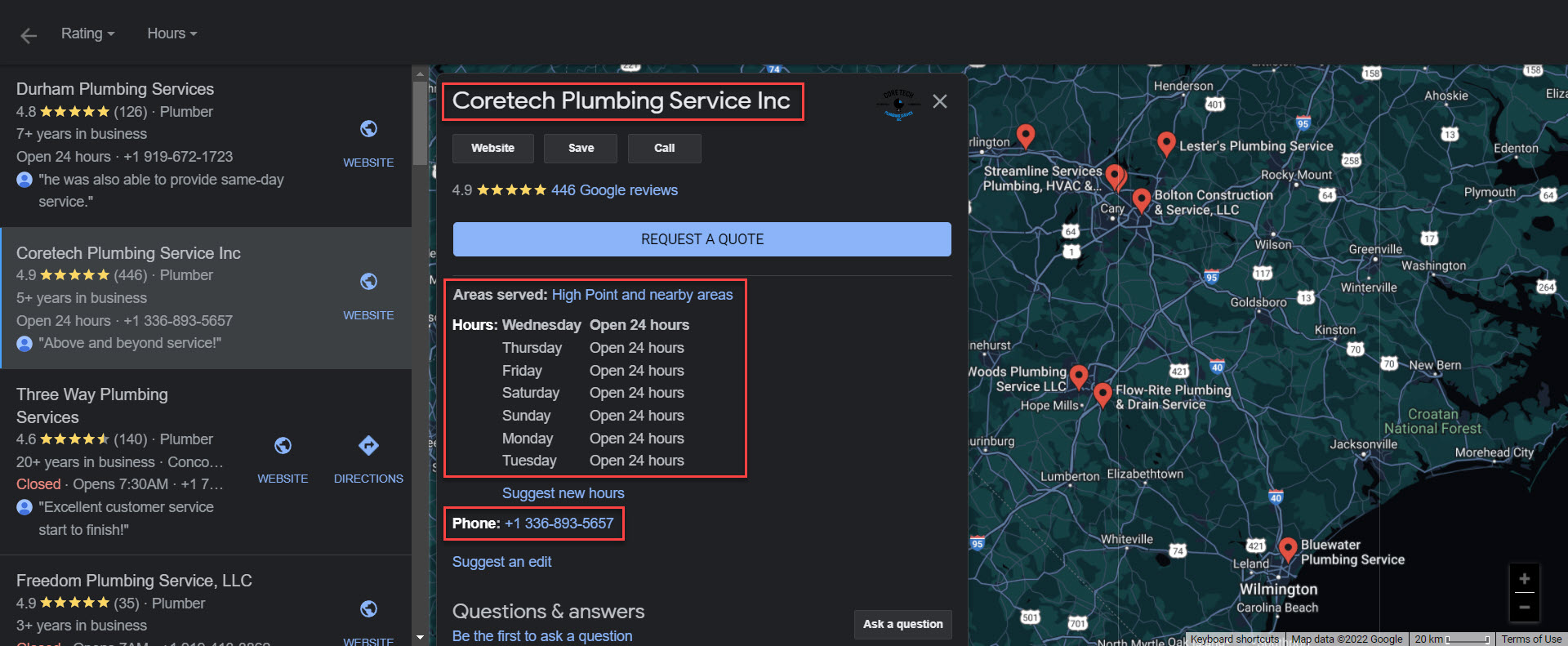Click the results list scrollbar down arrow
The width and height of the screenshot is (1568, 646).
420,637
